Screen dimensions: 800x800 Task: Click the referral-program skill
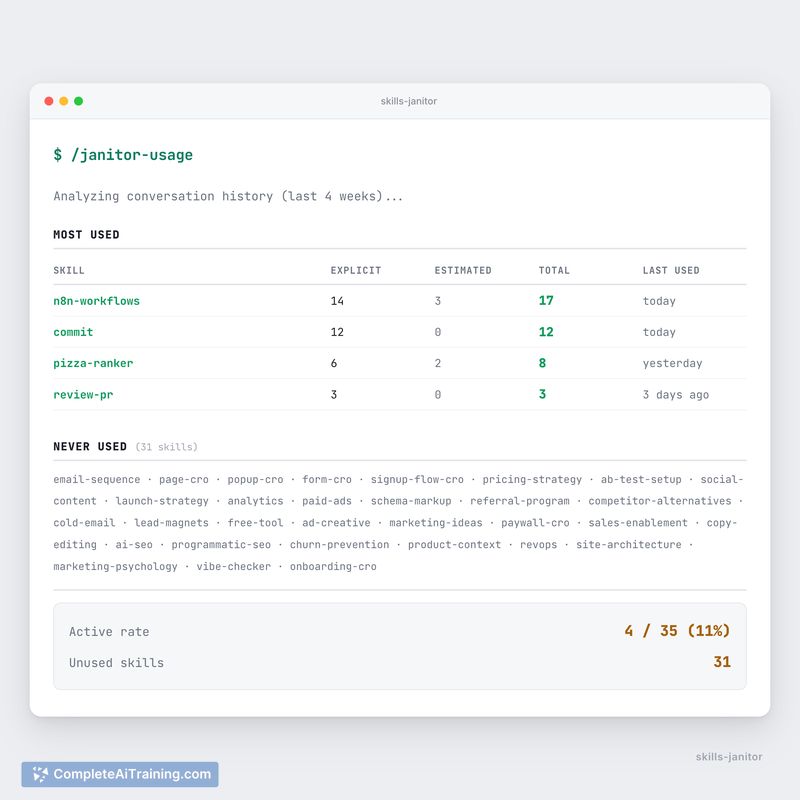[520, 501]
